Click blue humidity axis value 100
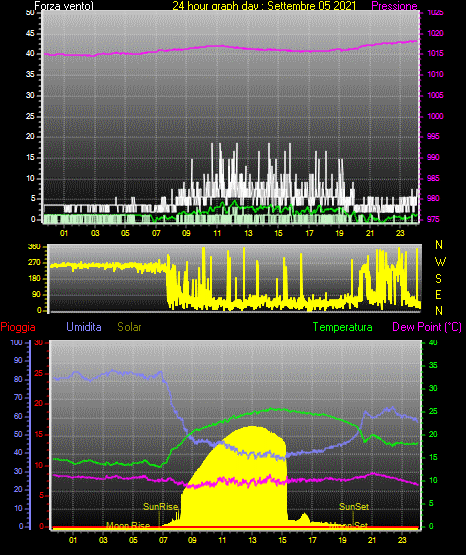The image size is (466, 555). (17, 342)
